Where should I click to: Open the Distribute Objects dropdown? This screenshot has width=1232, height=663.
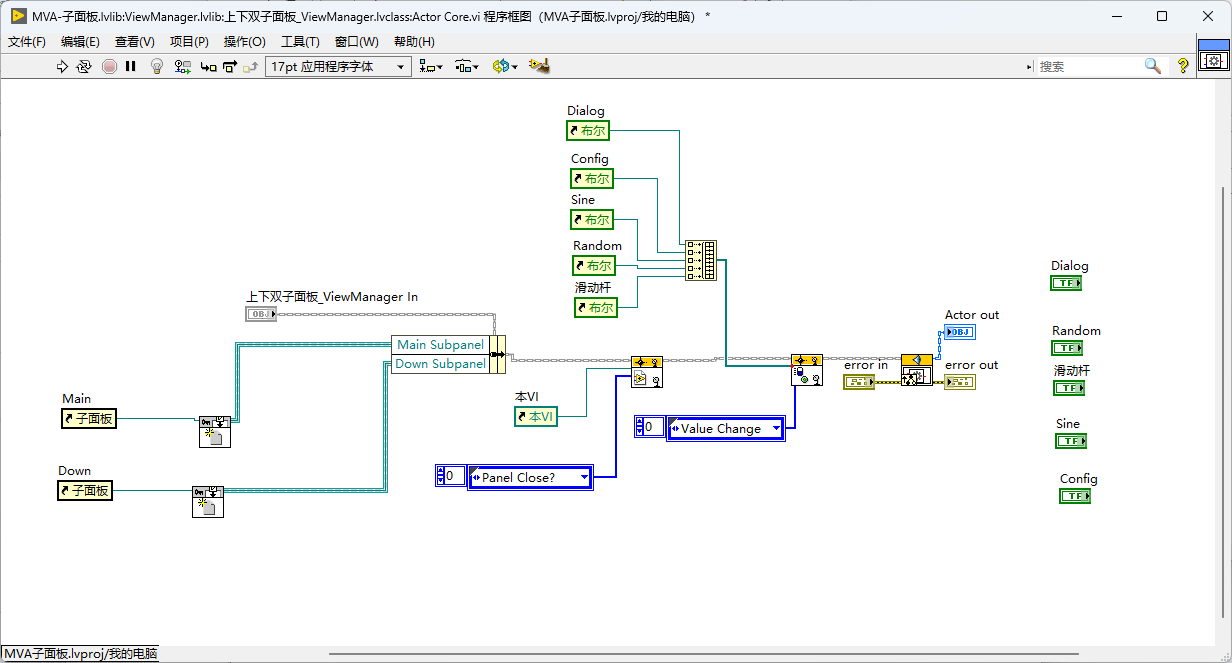coord(467,66)
